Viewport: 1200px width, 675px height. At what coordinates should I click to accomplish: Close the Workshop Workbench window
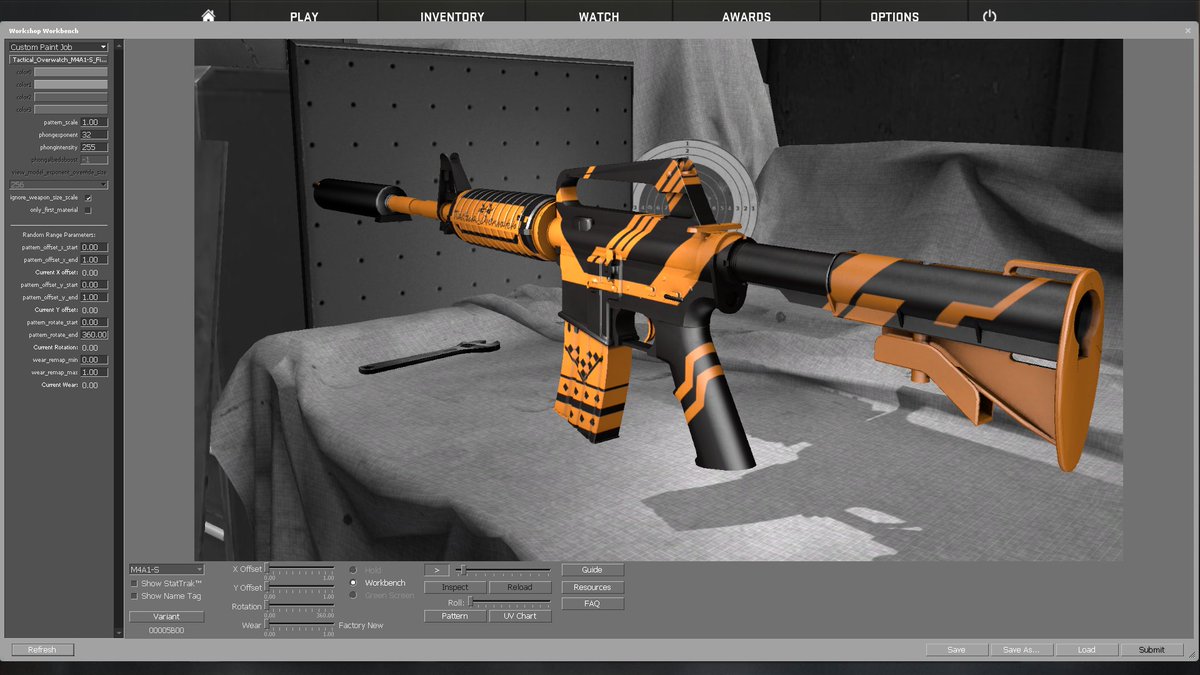click(1187, 31)
